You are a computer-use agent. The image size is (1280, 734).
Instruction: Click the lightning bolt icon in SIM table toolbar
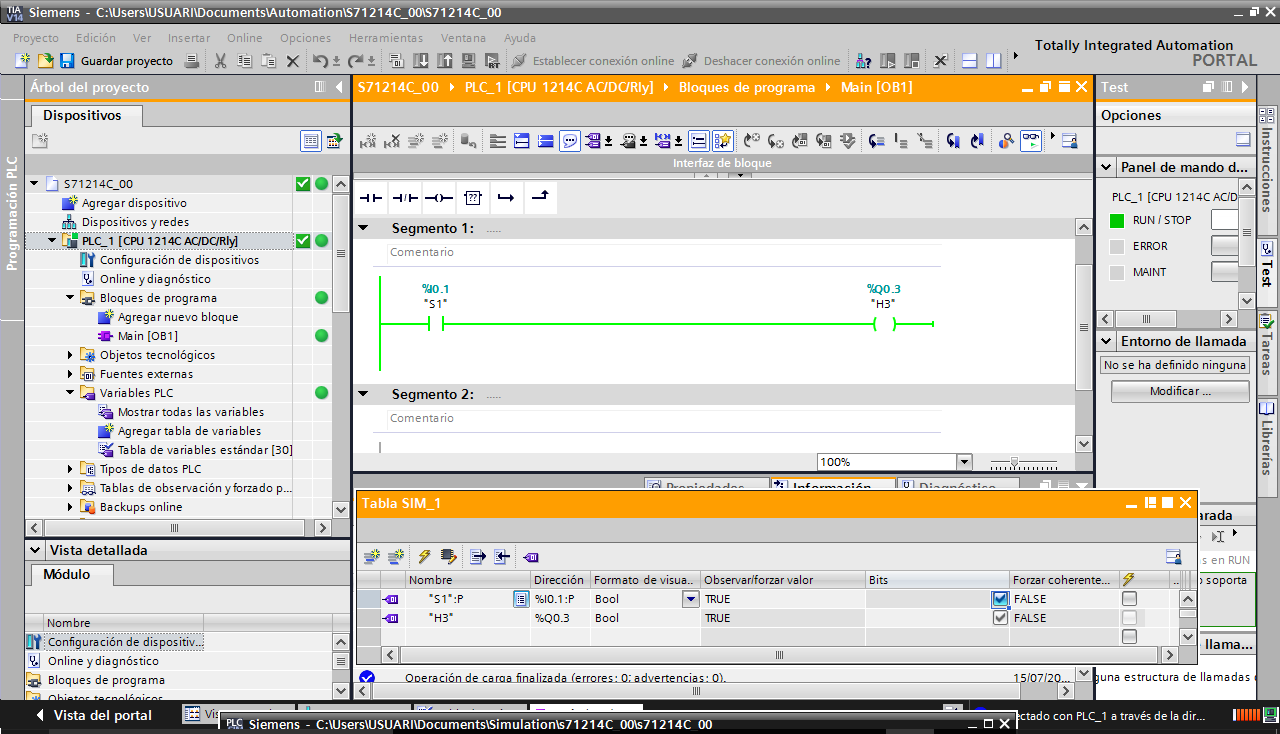click(425, 557)
